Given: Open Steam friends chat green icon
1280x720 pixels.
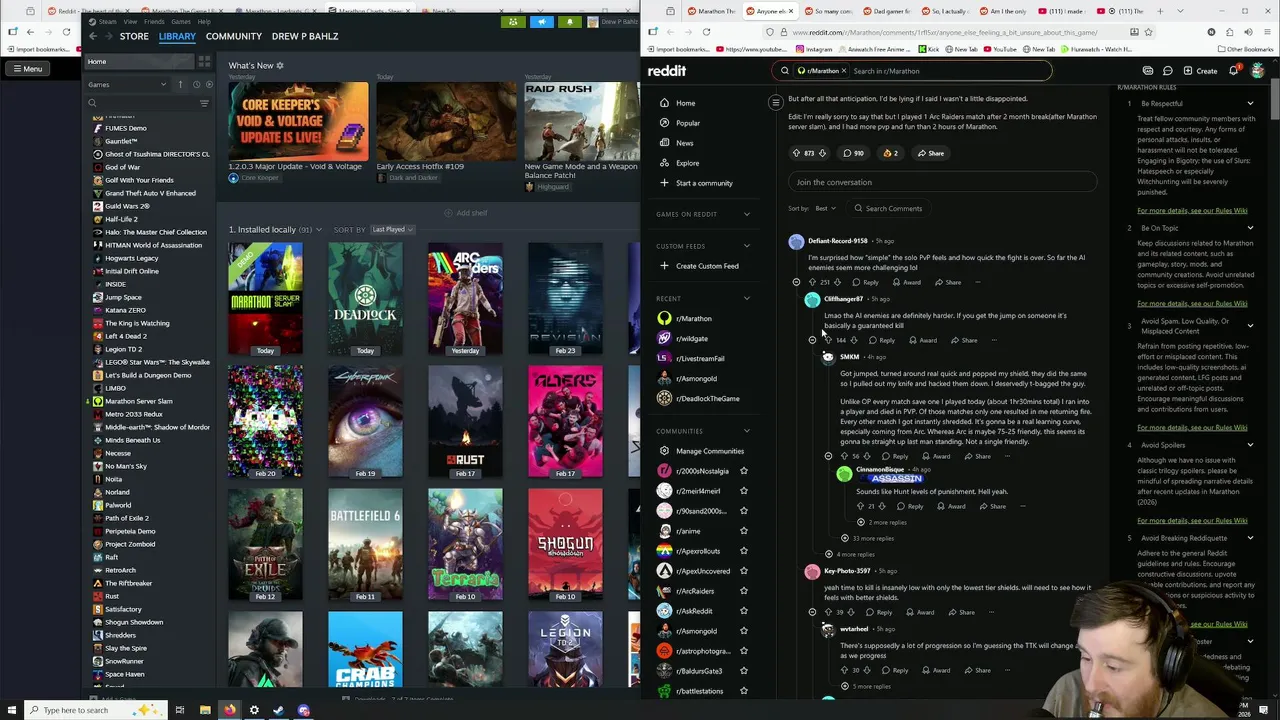Looking at the screenshot, I should (514, 21).
